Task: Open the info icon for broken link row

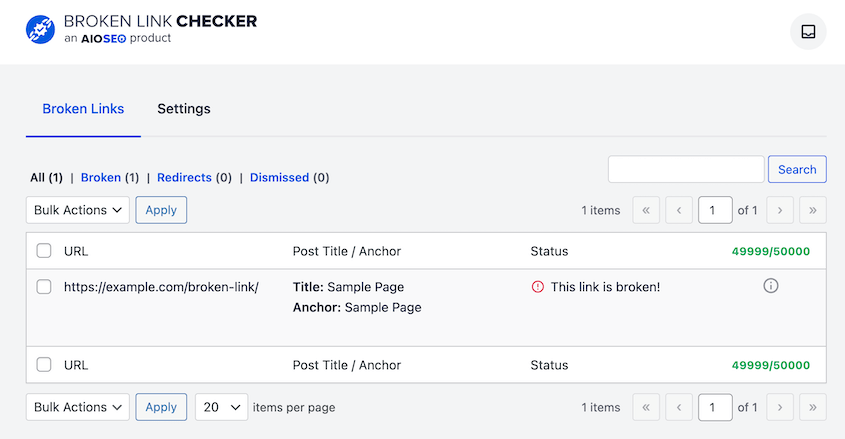Action: click(x=771, y=285)
